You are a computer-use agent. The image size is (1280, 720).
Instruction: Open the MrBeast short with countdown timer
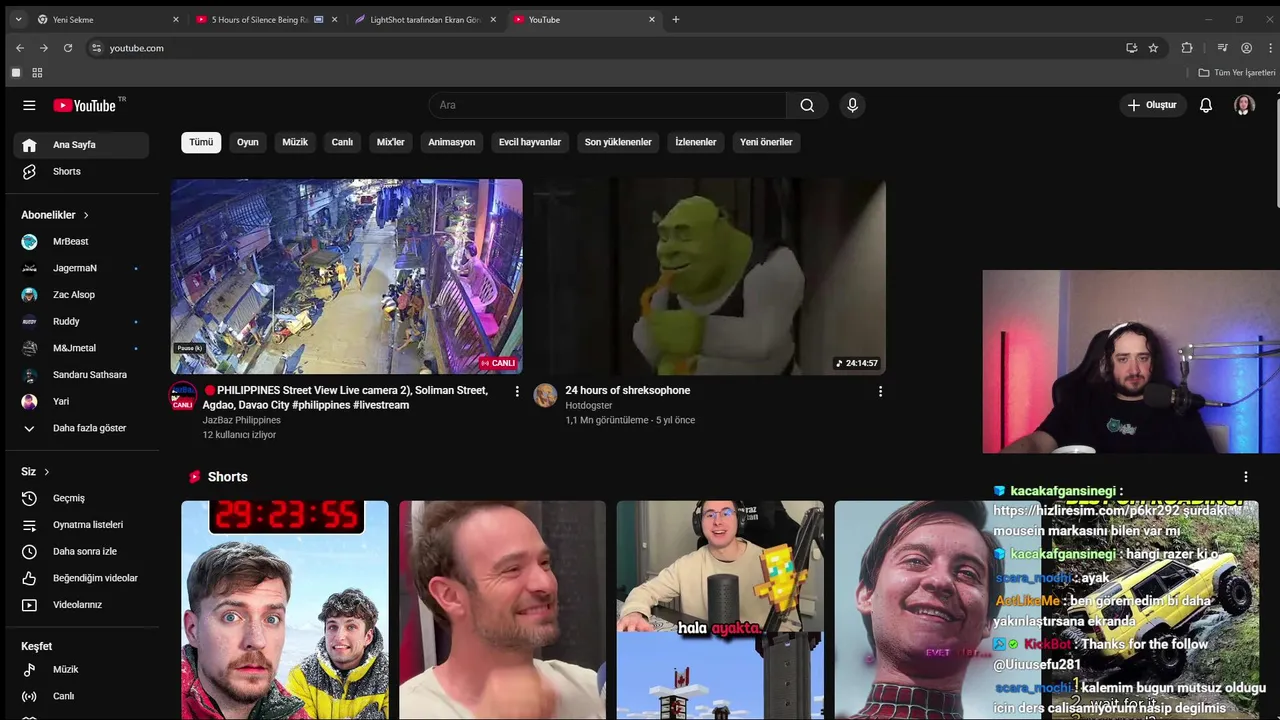285,610
